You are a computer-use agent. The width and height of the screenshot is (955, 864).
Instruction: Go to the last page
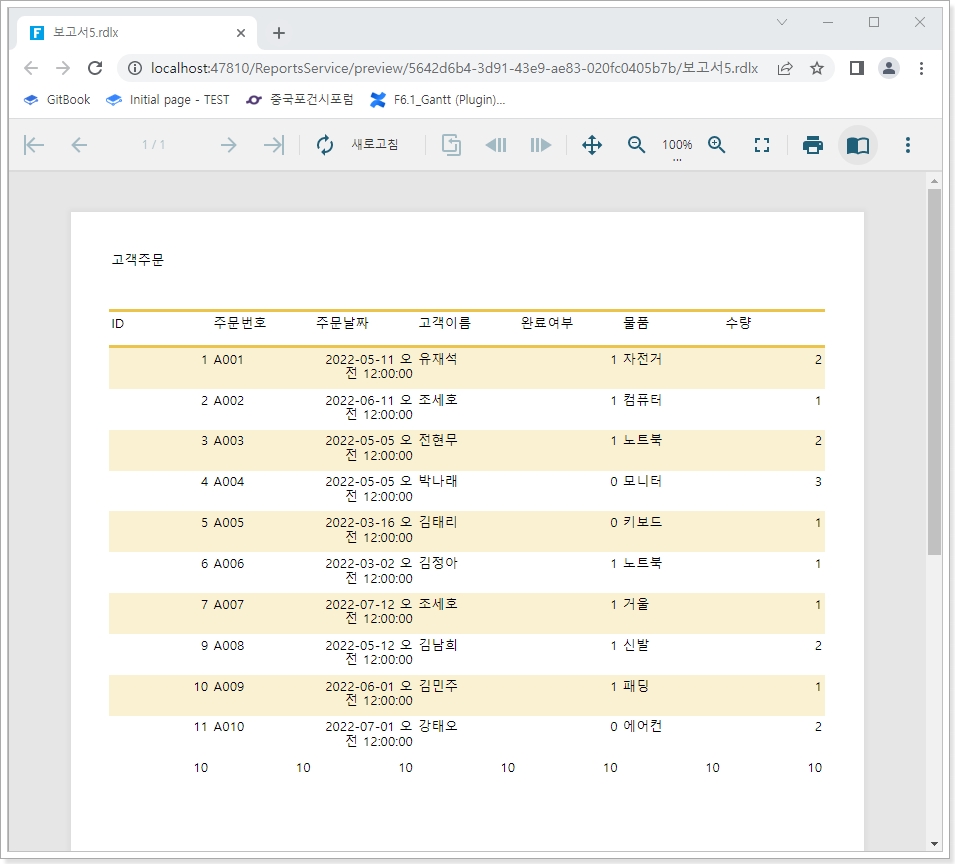tap(273, 145)
